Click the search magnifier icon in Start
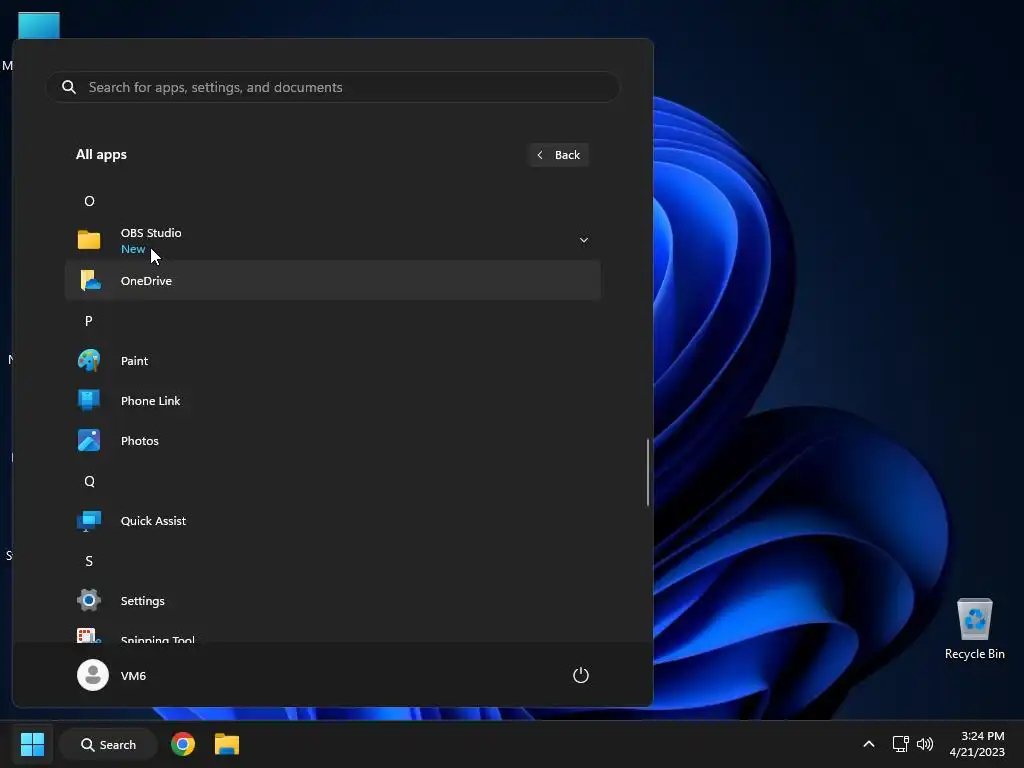The width and height of the screenshot is (1024, 768). [x=69, y=87]
